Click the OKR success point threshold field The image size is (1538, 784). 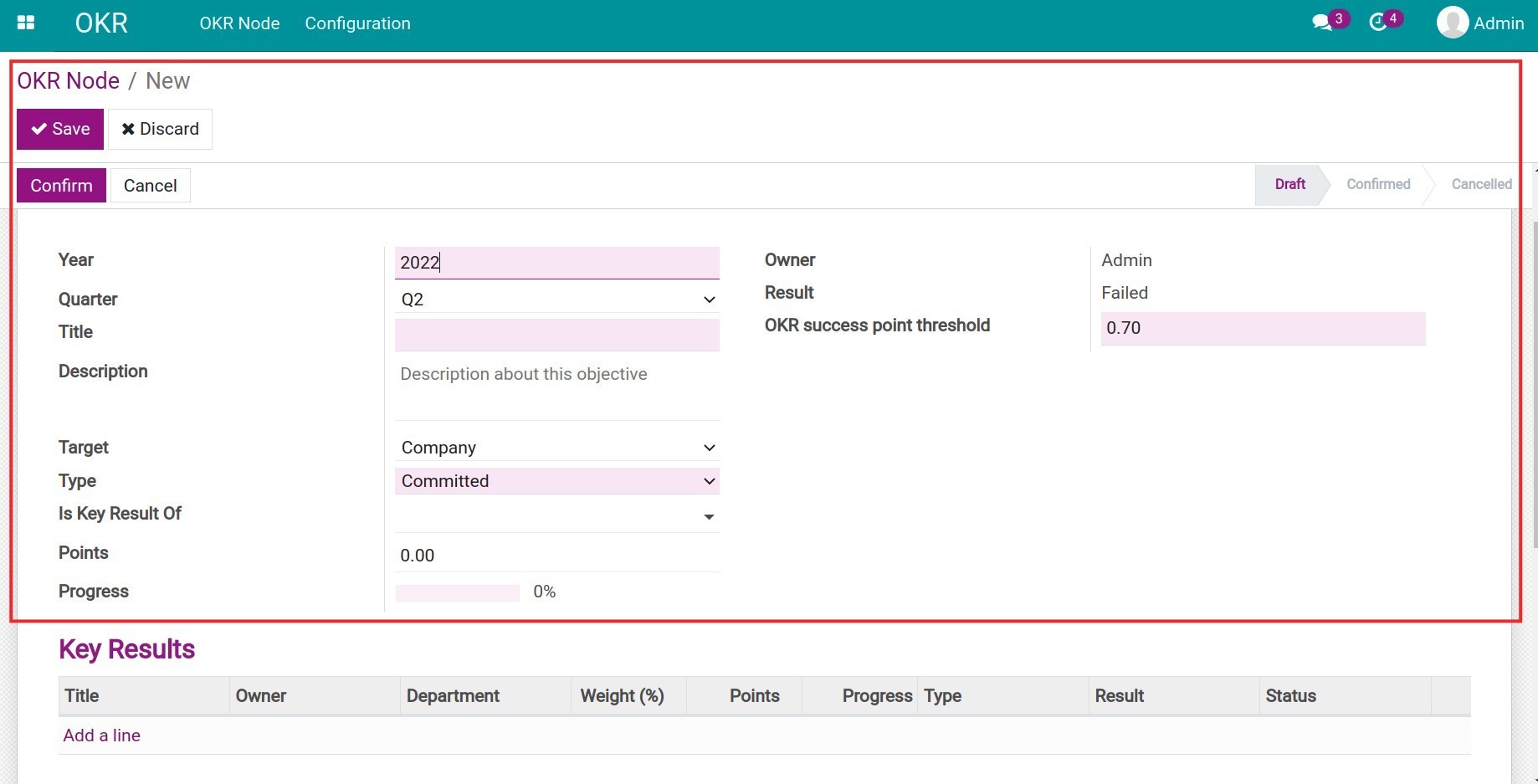pos(1262,328)
